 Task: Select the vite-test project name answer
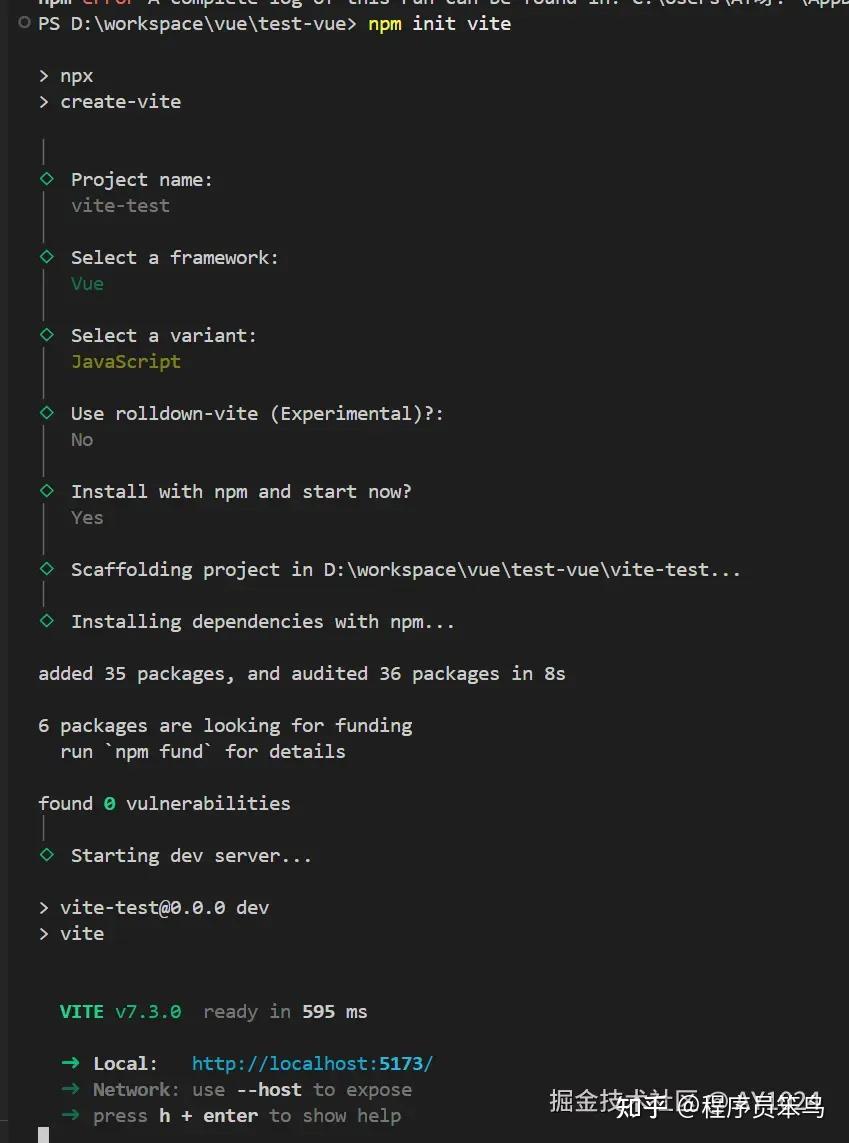point(120,206)
